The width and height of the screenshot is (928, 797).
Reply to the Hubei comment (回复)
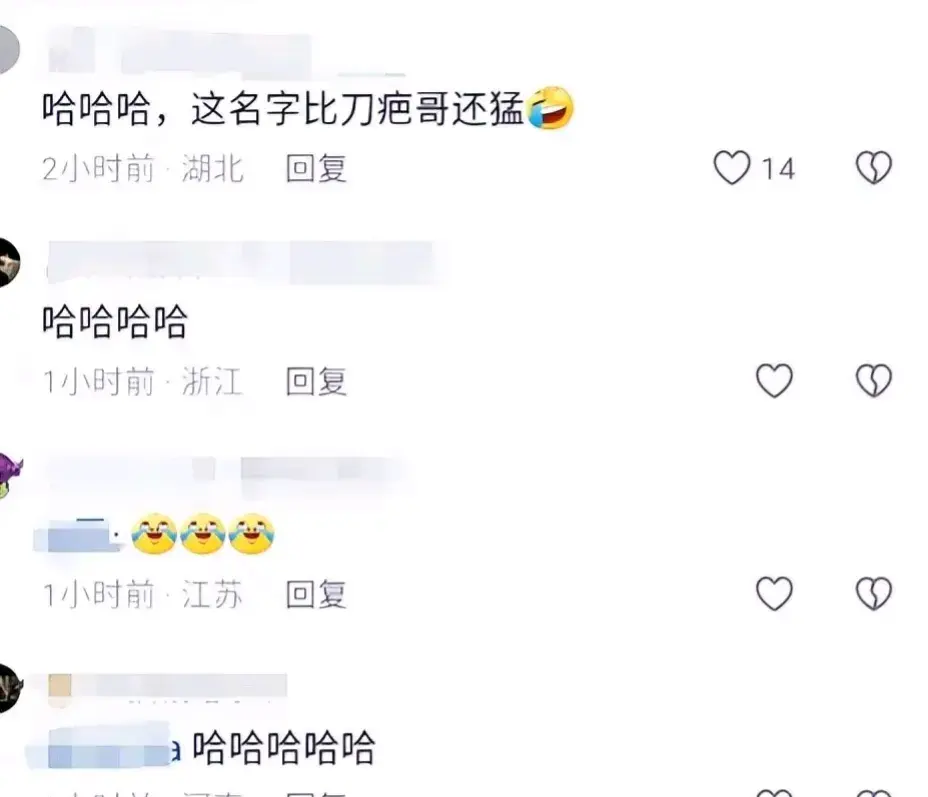[316, 169]
